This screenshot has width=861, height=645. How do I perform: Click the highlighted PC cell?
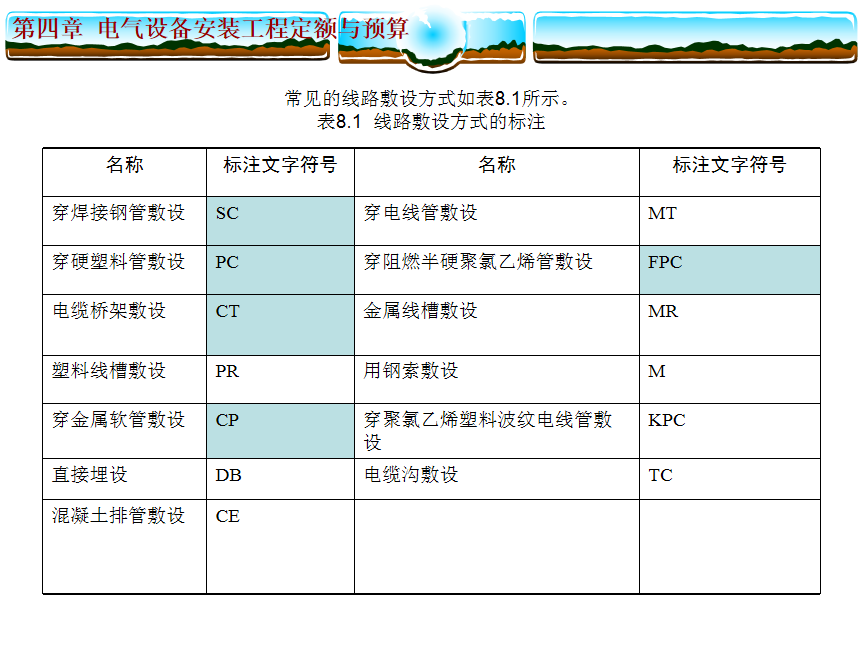(x=280, y=270)
